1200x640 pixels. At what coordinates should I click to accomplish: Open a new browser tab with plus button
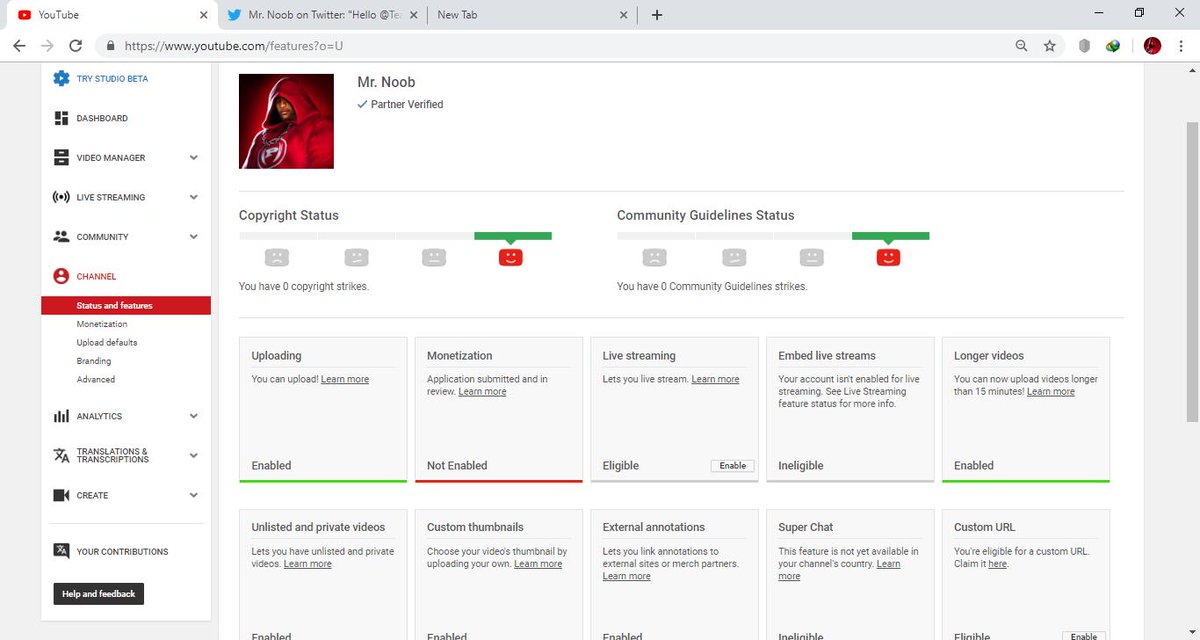(657, 15)
